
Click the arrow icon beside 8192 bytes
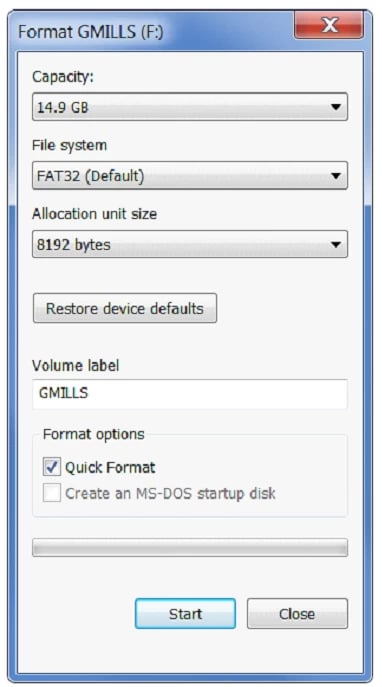336,244
